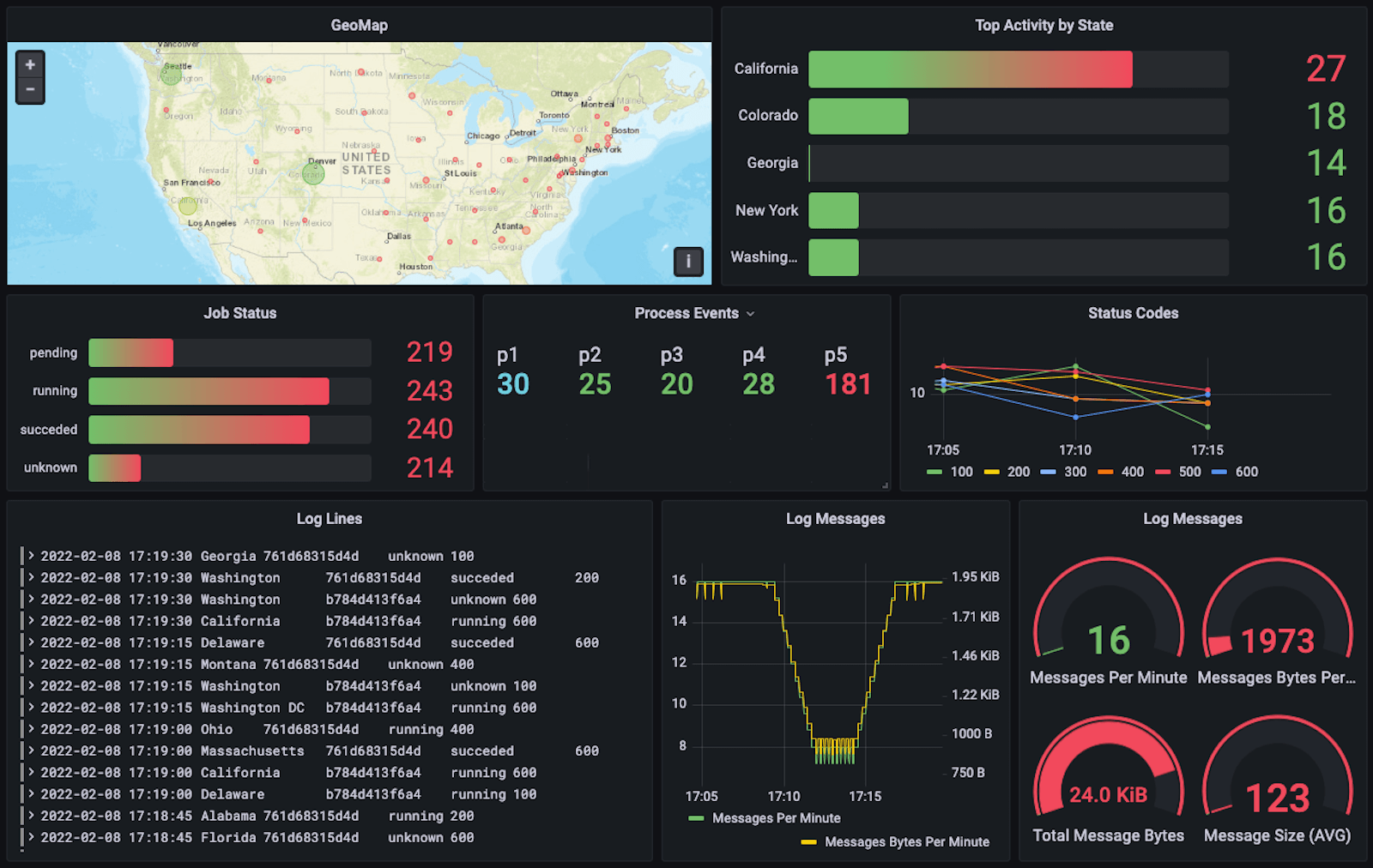Toggle Messages Bytes Per Minute legend series

895,842
